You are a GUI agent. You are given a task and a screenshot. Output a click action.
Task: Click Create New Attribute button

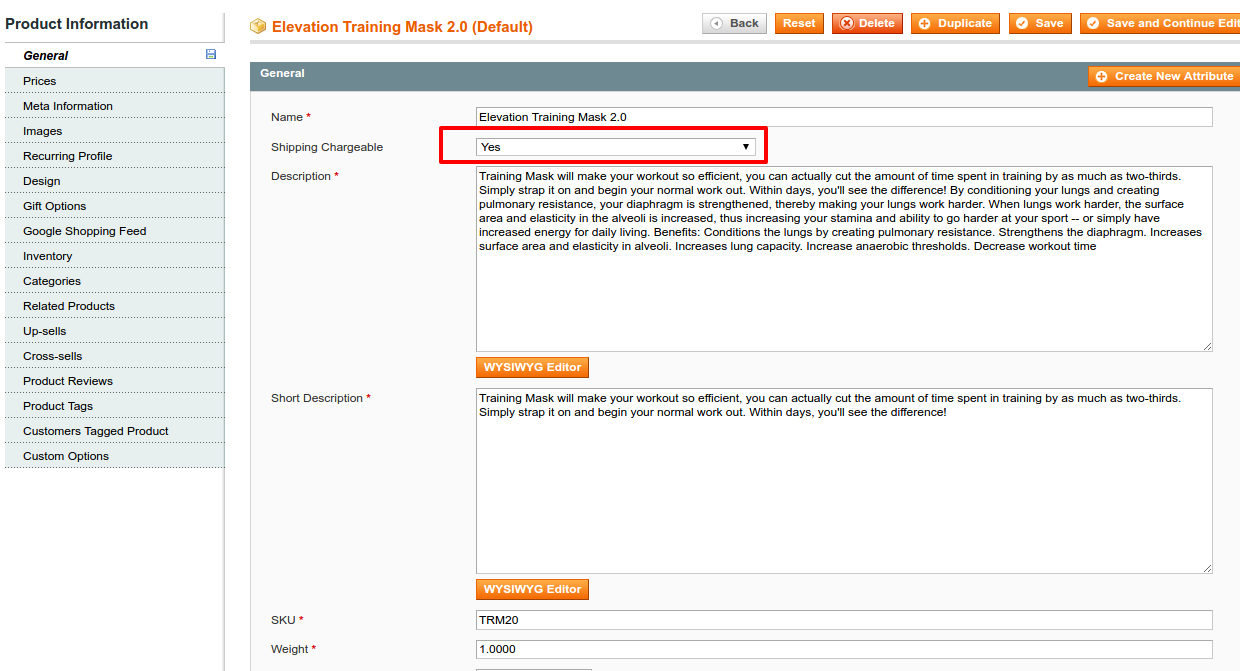pyautogui.click(x=1164, y=76)
